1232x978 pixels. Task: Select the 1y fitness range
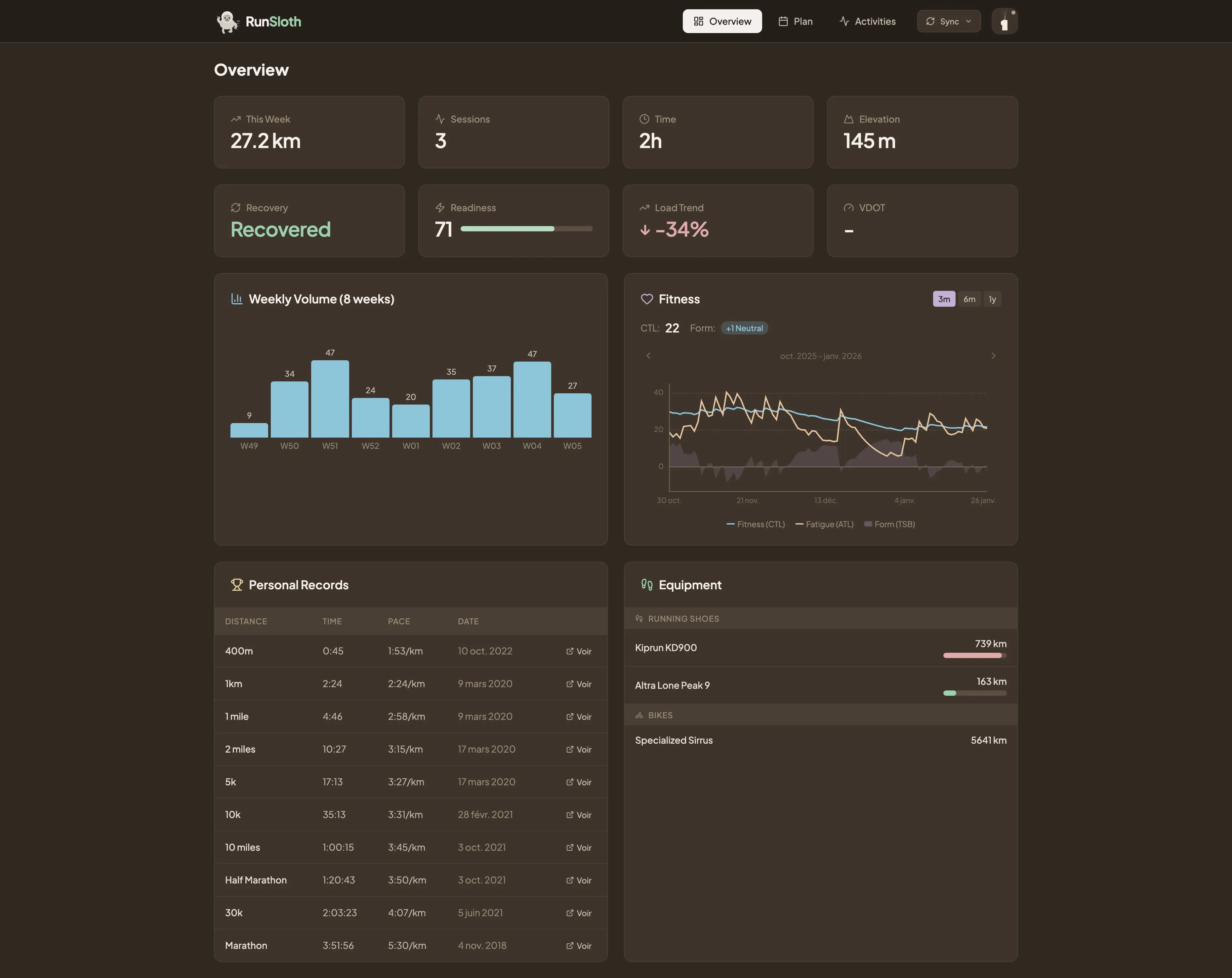coord(993,299)
